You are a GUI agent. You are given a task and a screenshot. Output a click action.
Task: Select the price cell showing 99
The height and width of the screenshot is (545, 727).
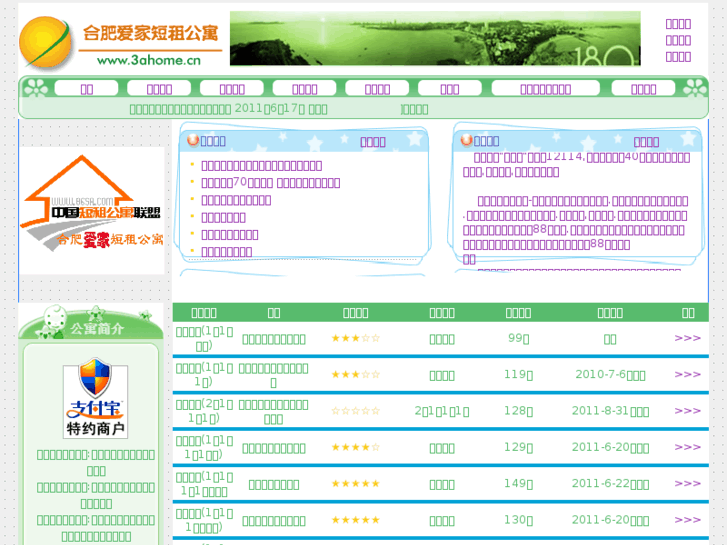point(518,339)
